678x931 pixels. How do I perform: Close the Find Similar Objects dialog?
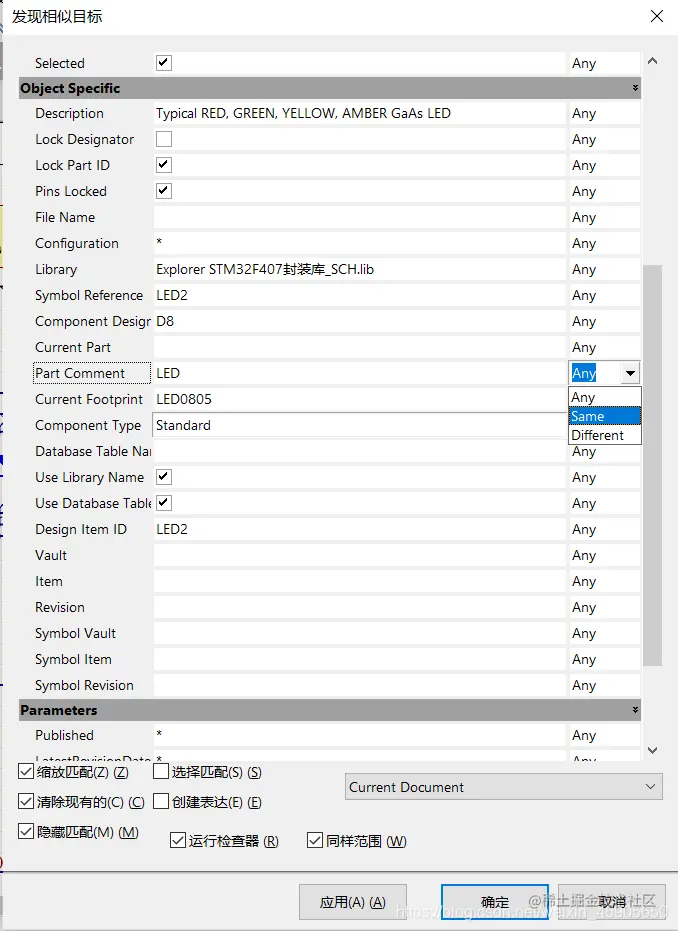657,16
